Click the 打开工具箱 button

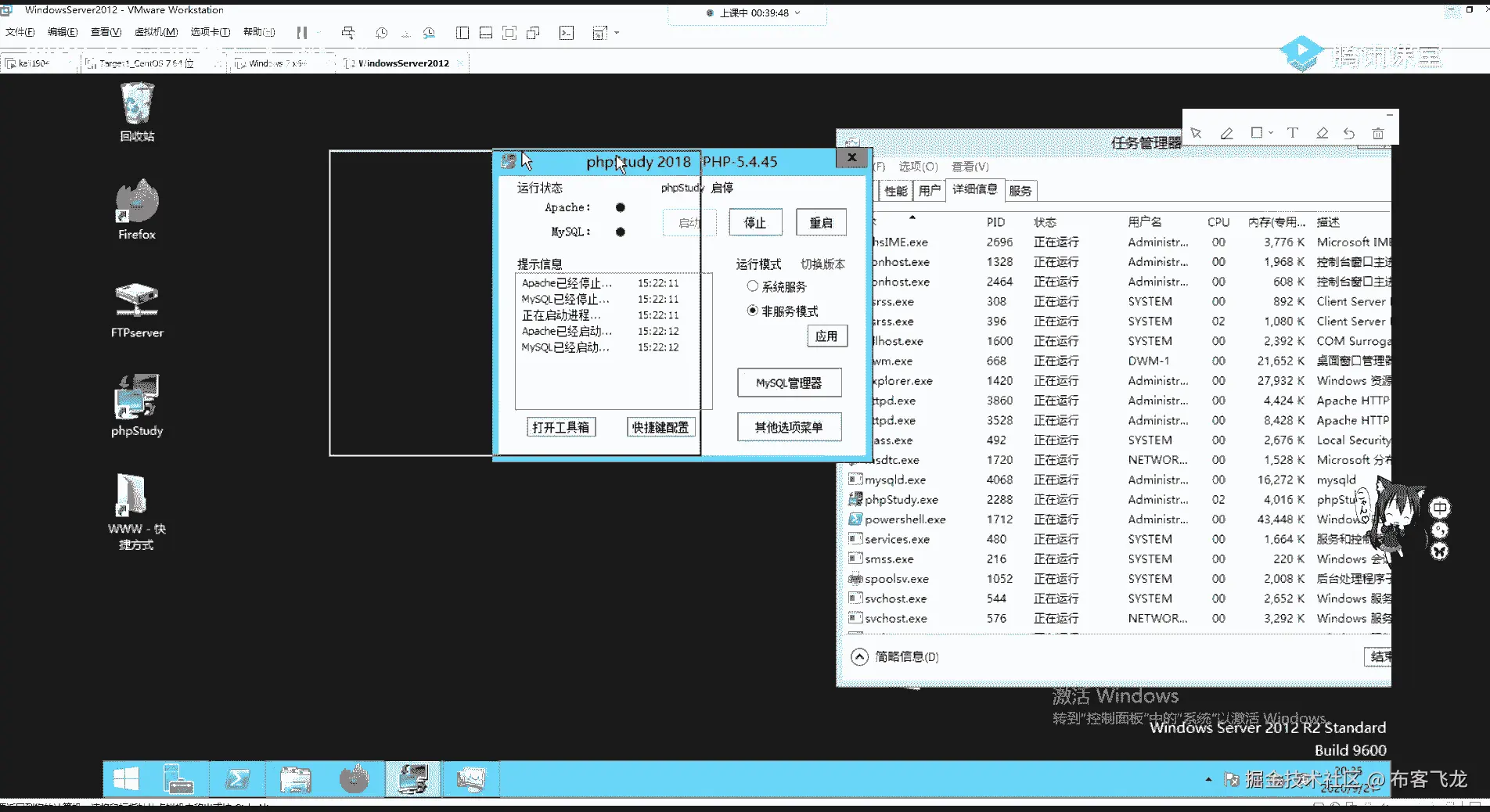coord(561,427)
